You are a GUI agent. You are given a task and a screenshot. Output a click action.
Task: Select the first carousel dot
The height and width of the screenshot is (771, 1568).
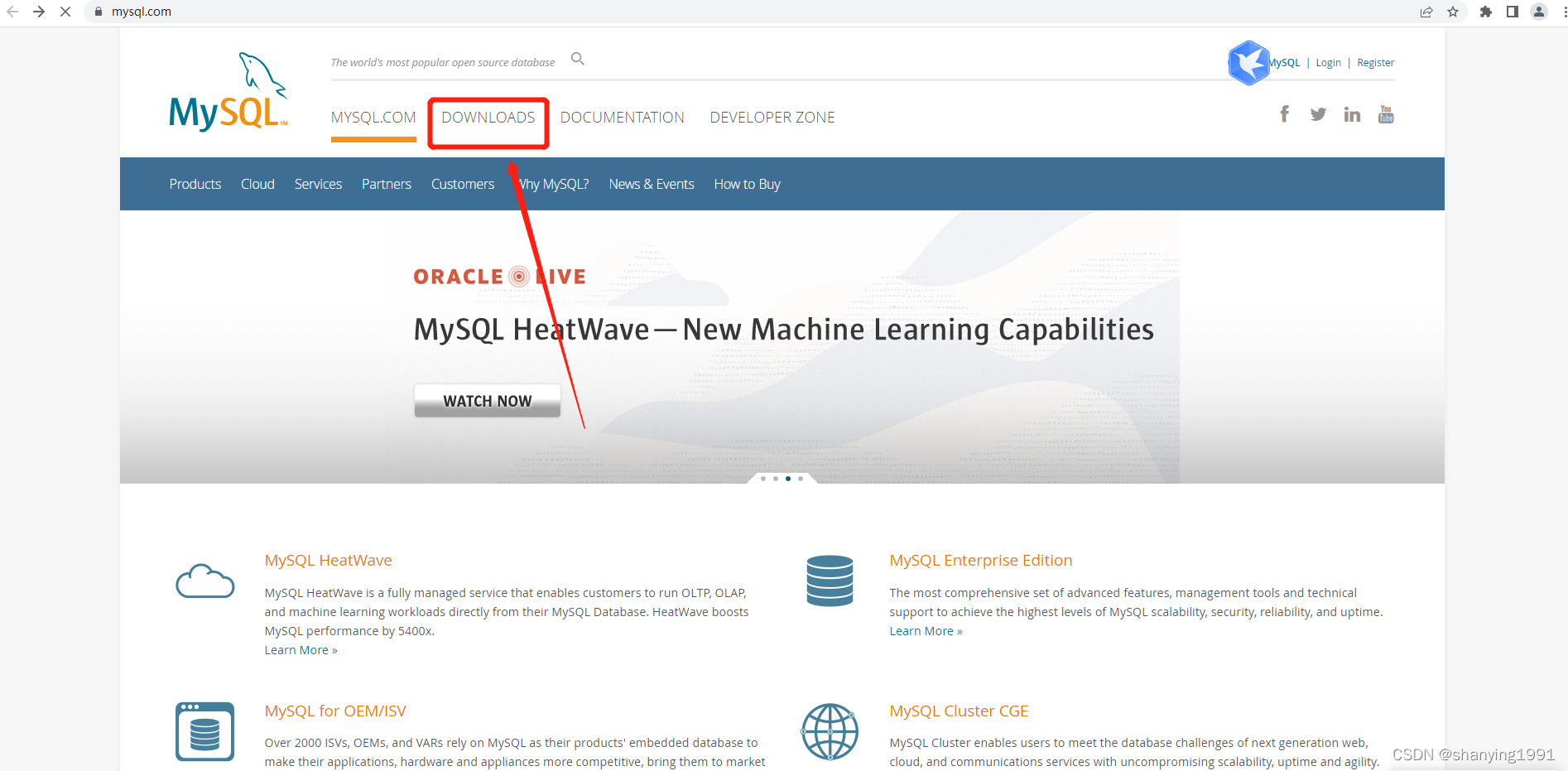pyautogui.click(x=763, y=479)
